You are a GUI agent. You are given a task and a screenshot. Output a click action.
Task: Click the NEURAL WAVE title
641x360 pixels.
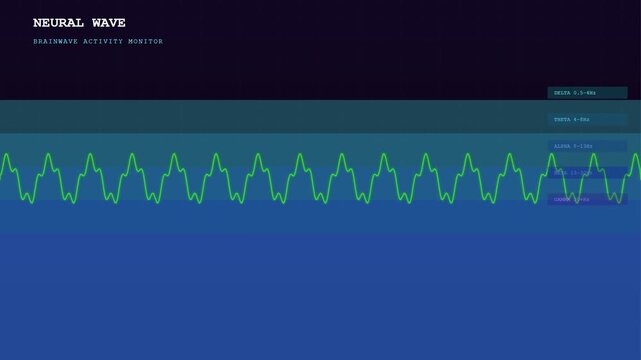click(79, 23)
